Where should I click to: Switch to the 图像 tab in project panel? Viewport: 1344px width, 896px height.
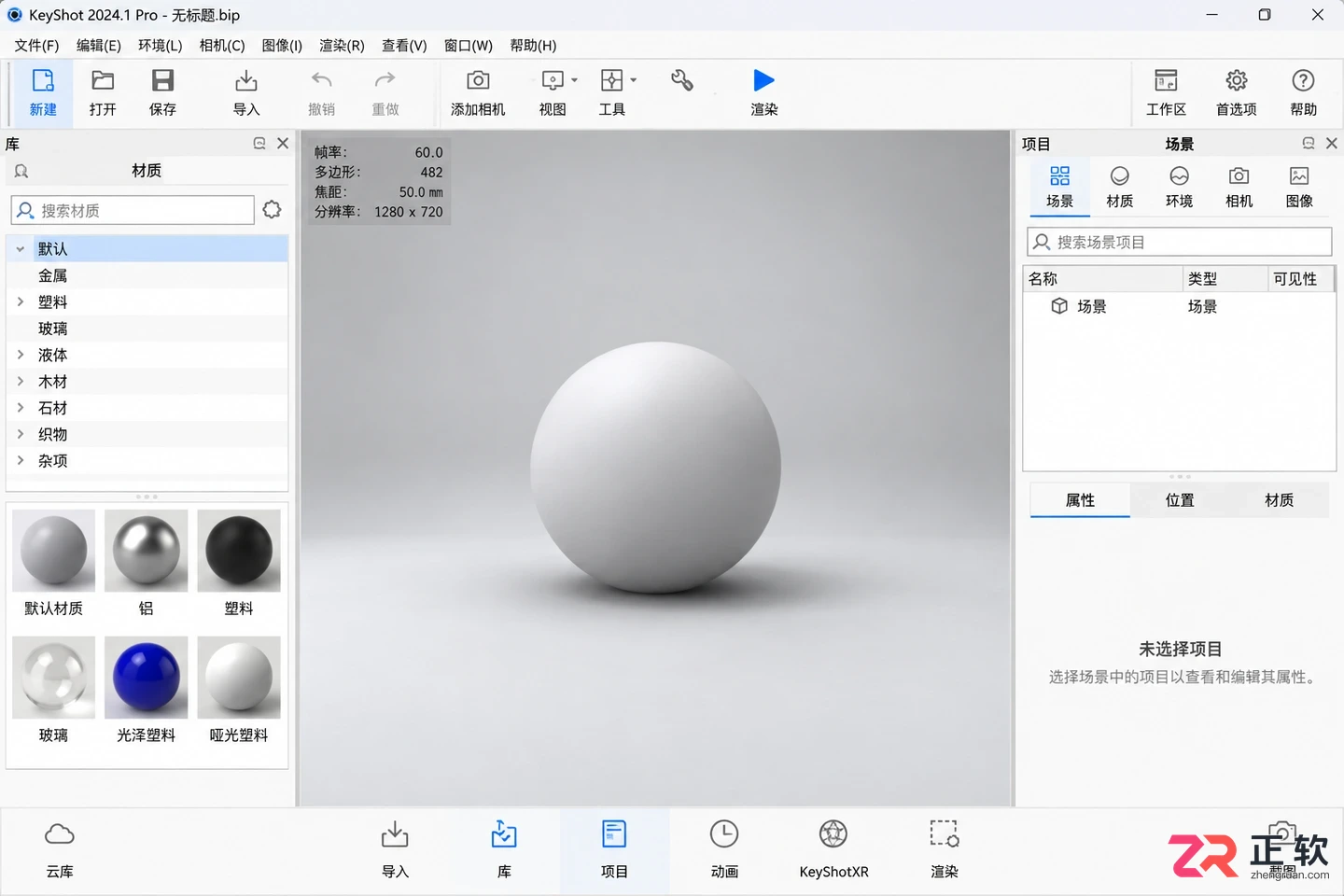click(x=1299, y=187)
